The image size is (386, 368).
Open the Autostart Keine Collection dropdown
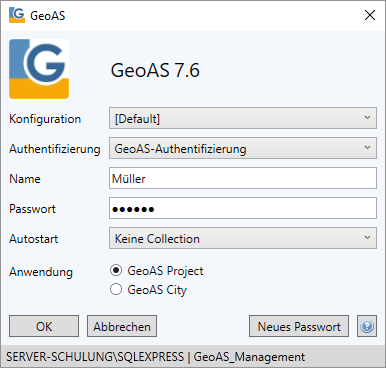tap(243, 238)
